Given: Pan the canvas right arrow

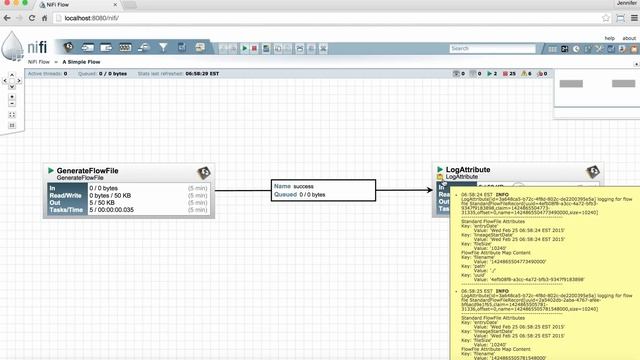Looking at the screenshot, I should coord(19,81).
